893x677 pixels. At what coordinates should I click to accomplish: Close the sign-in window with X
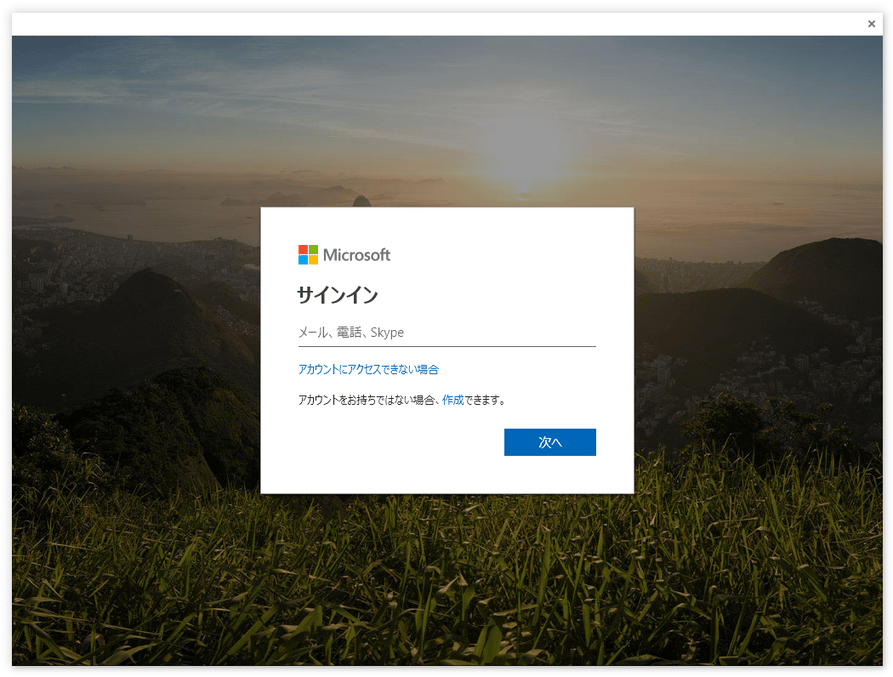(x=871, y=24)
